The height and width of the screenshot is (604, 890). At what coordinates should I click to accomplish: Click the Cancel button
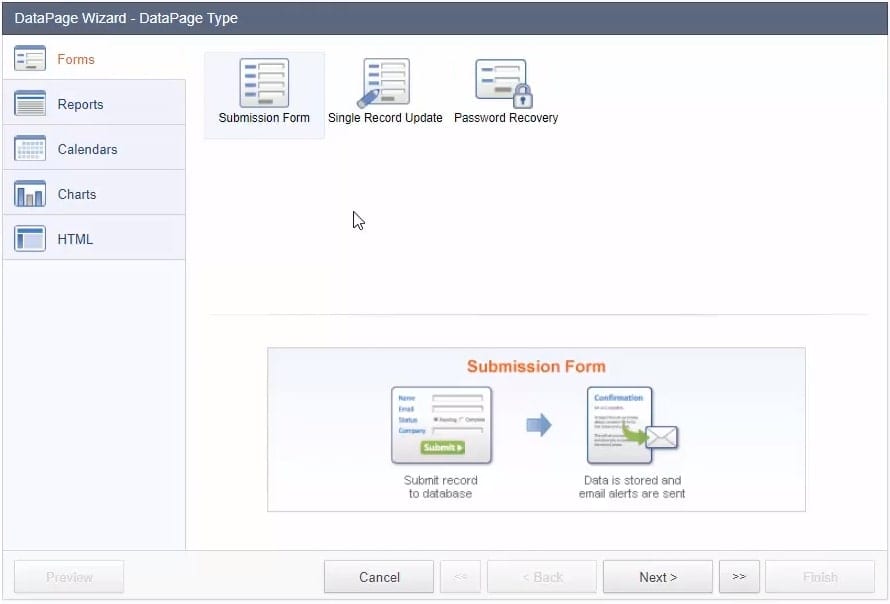[379, 577]
